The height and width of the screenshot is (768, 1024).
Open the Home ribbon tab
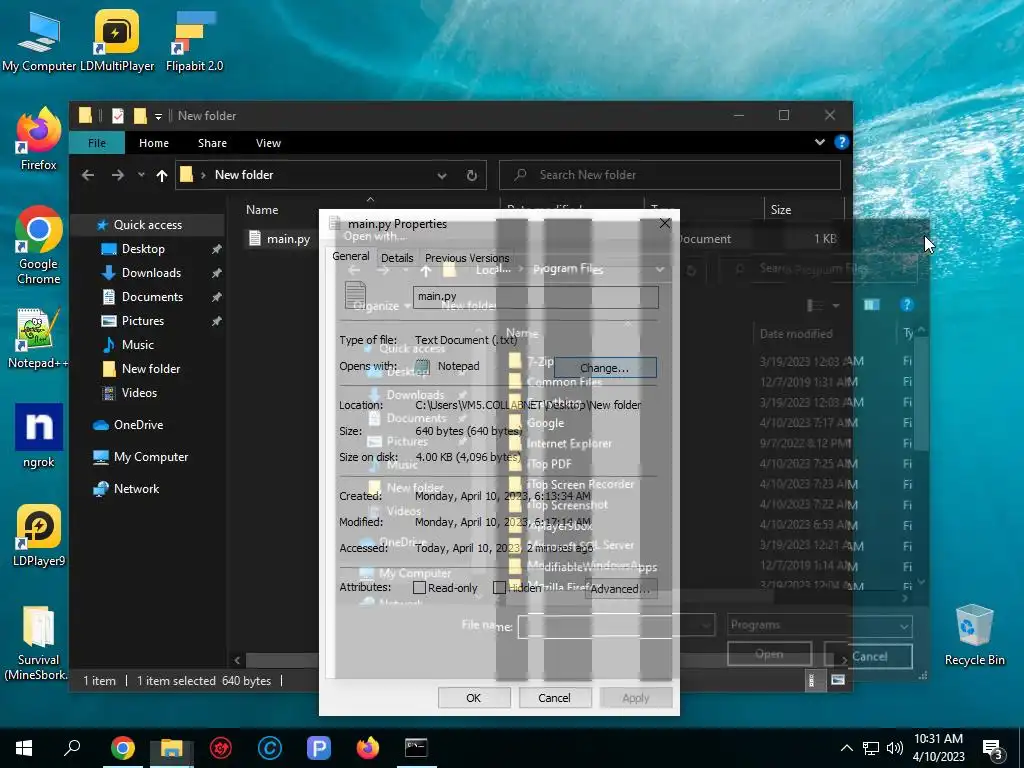tap(154, 143)
